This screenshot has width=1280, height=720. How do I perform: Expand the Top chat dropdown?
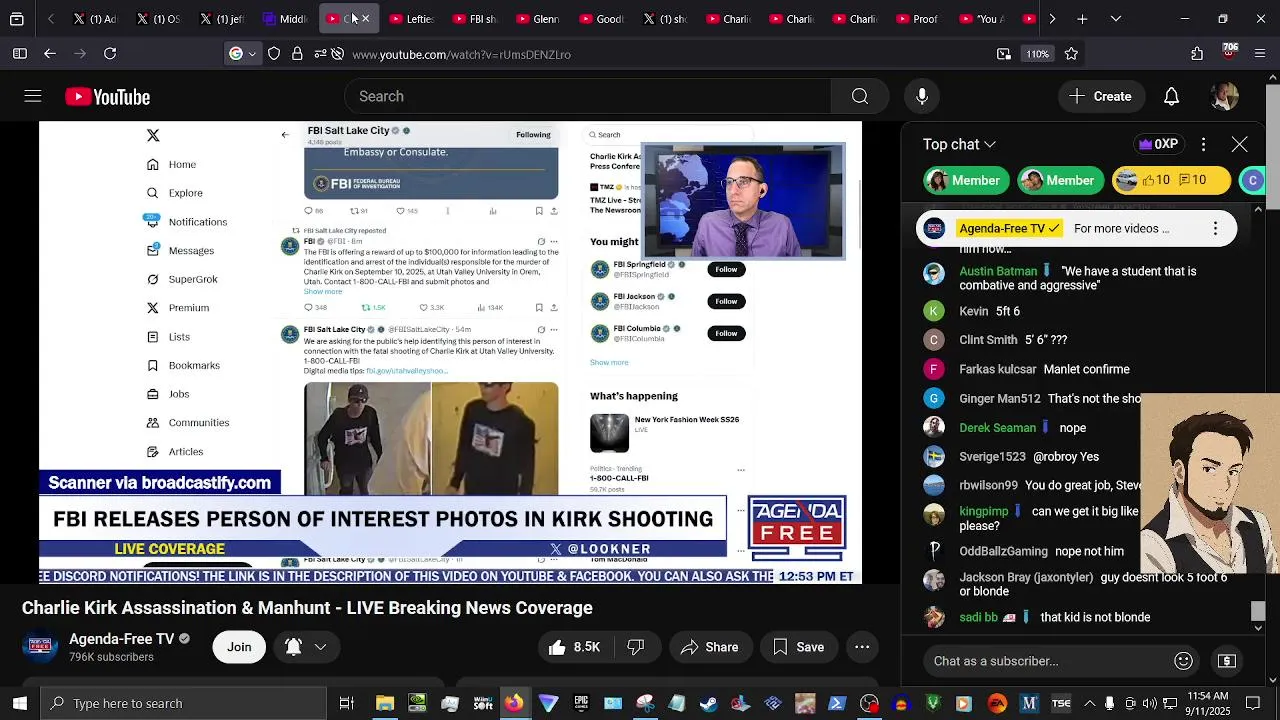point(959,144)
